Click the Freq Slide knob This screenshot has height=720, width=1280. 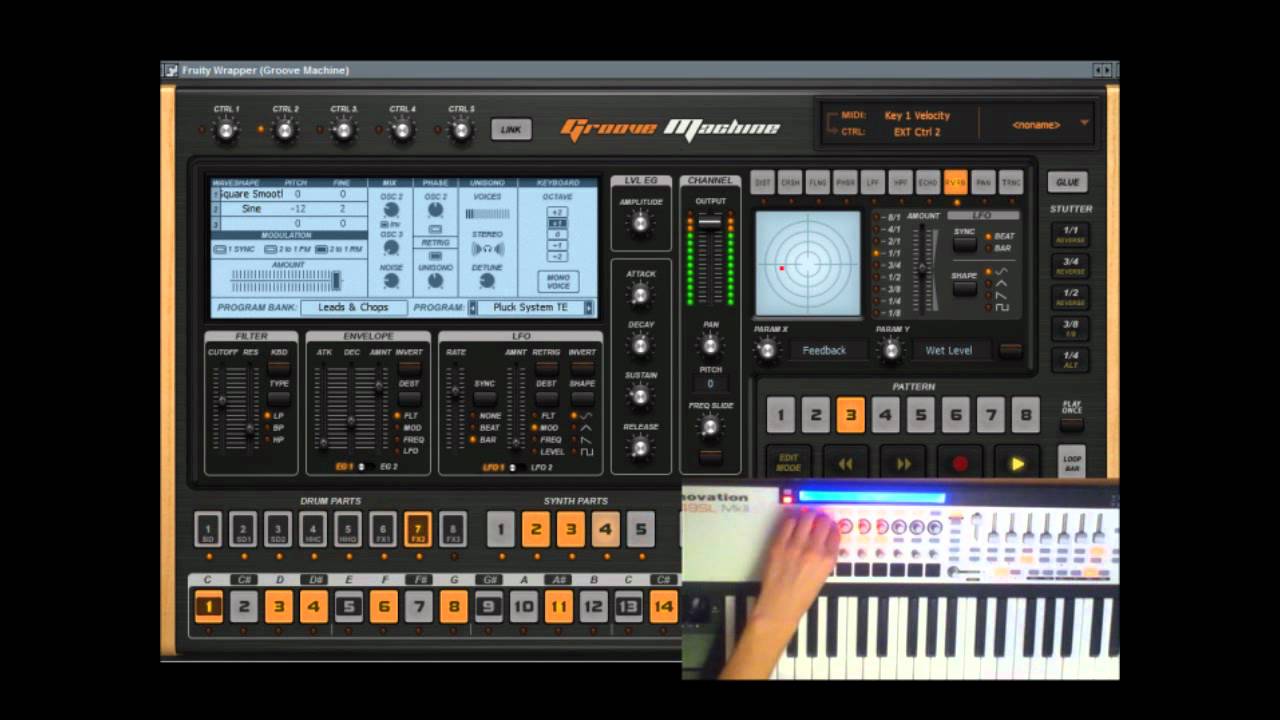(710, 427)
